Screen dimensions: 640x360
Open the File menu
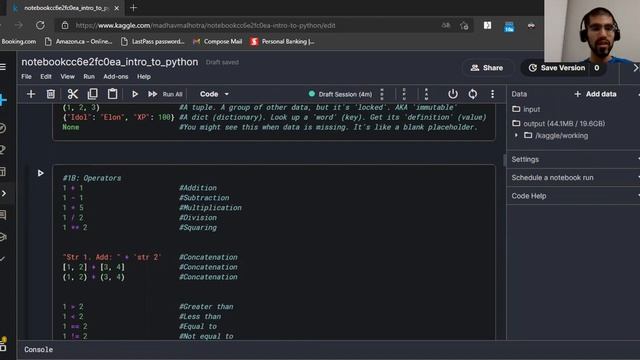(x=26, y=77)
